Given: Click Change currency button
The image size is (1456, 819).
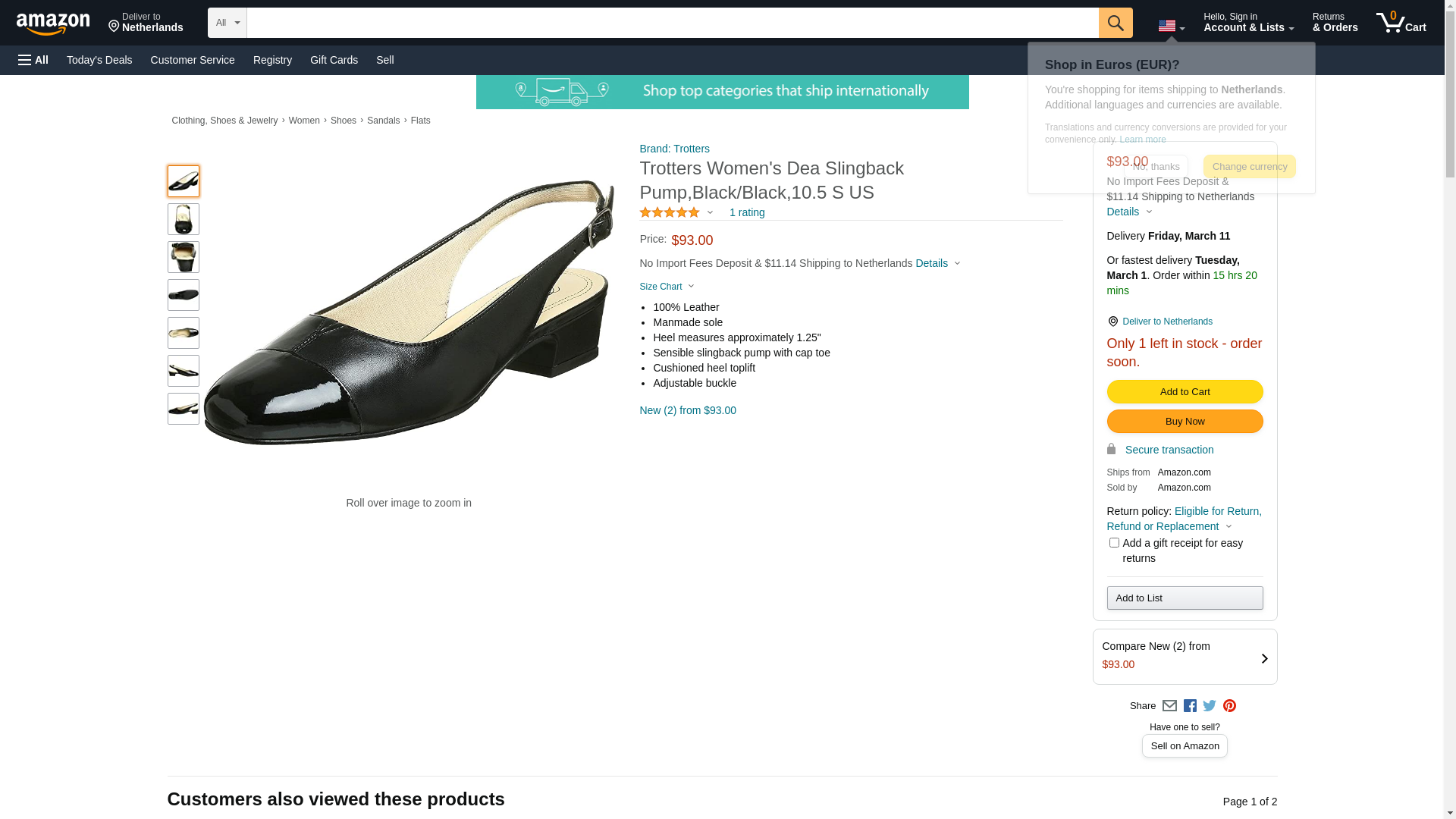Looking at the screenshot, I should [x=1249, y=167].
